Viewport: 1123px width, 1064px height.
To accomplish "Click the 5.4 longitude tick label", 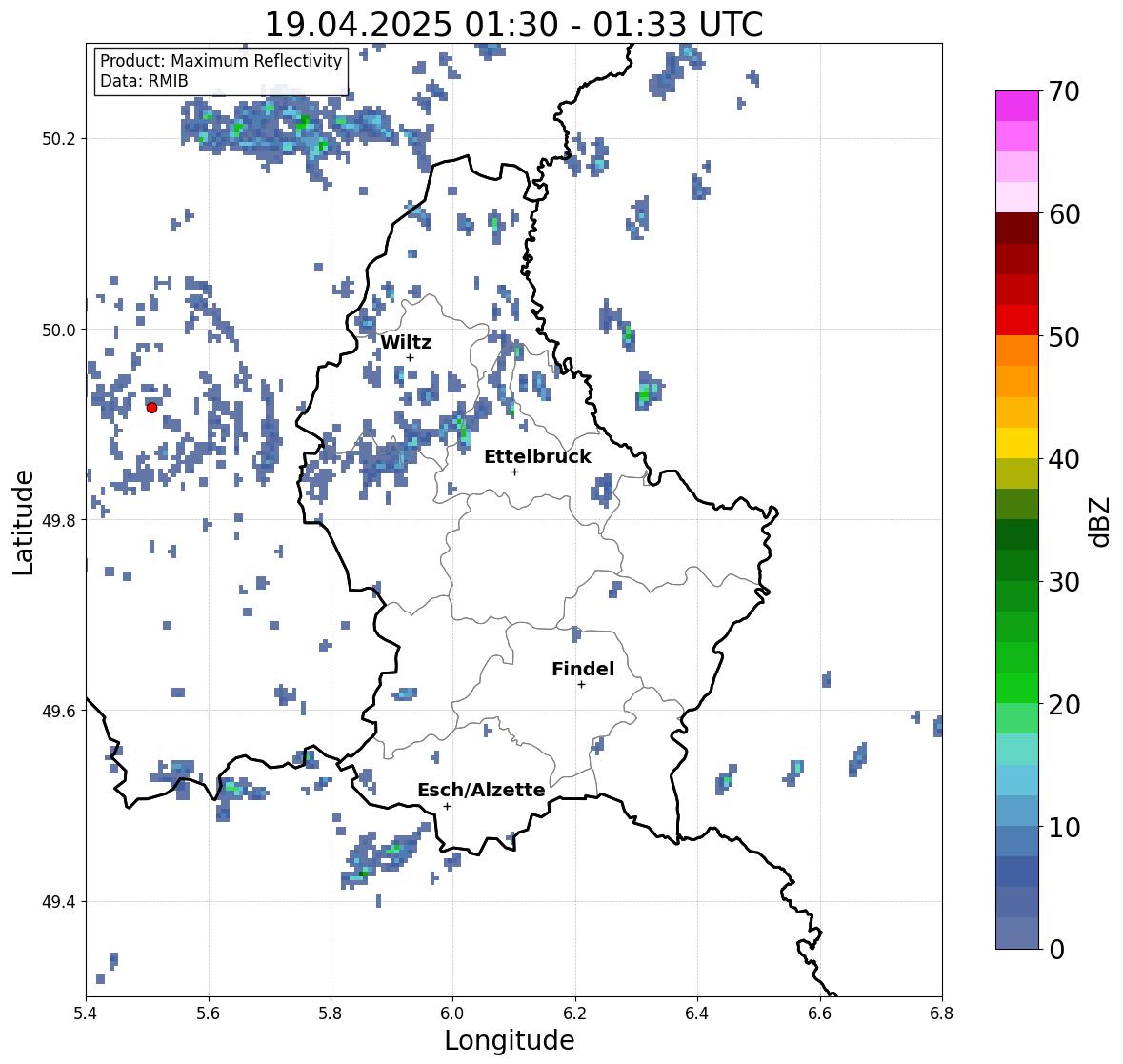I will (86, 1013).
